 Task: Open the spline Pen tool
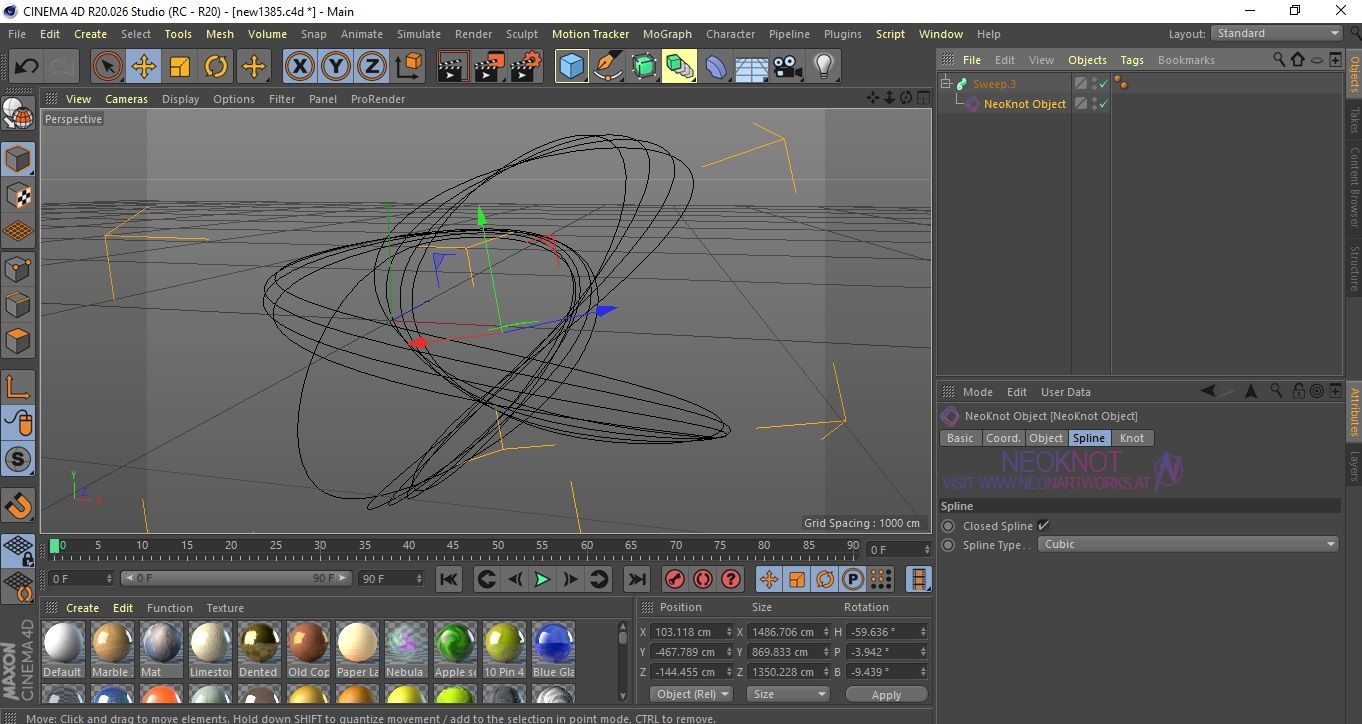(x=607, y=67)
